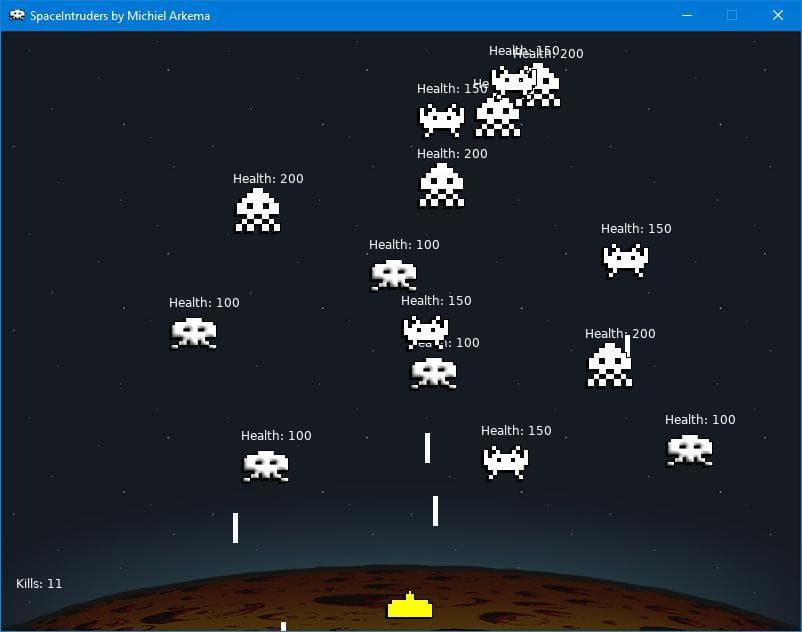Click the yellow player cannon ship
This screenshot has width=802, height=632.
410,605
